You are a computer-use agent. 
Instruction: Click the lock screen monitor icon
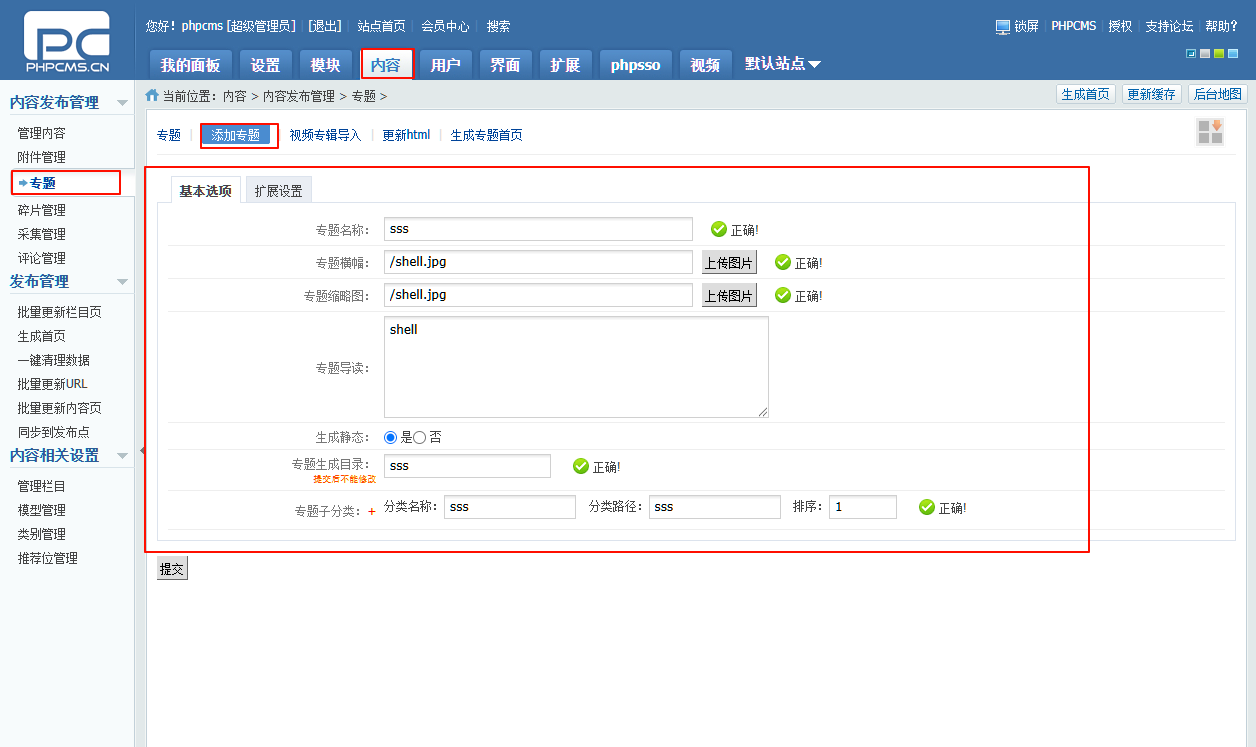(x=1003, y=27)
